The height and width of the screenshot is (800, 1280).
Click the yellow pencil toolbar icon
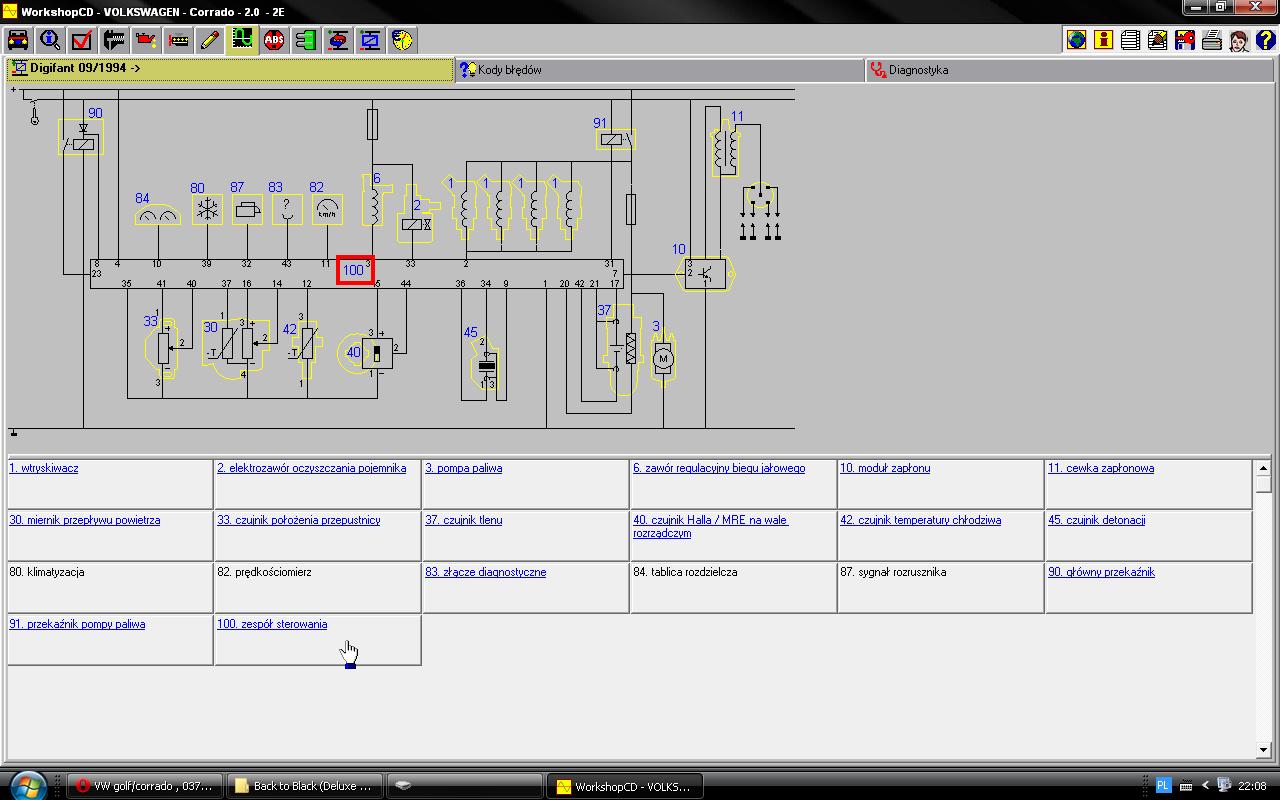coord(210,40)
